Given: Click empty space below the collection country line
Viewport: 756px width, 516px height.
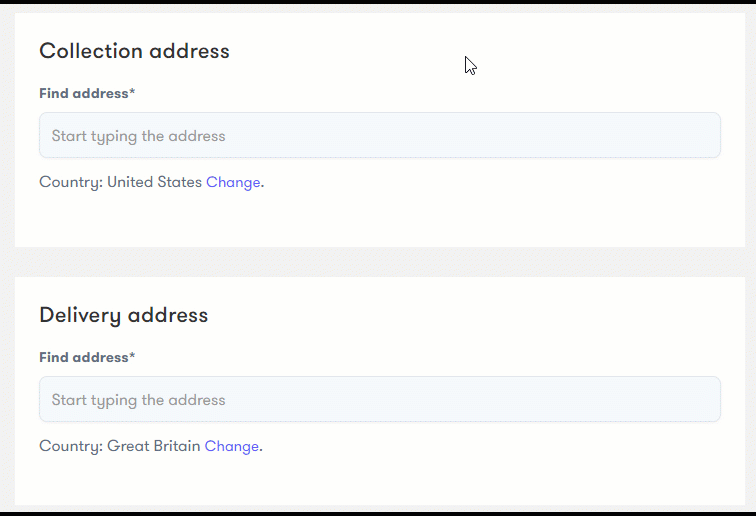Looking at the screenshot, I should (x=380, y=219).
